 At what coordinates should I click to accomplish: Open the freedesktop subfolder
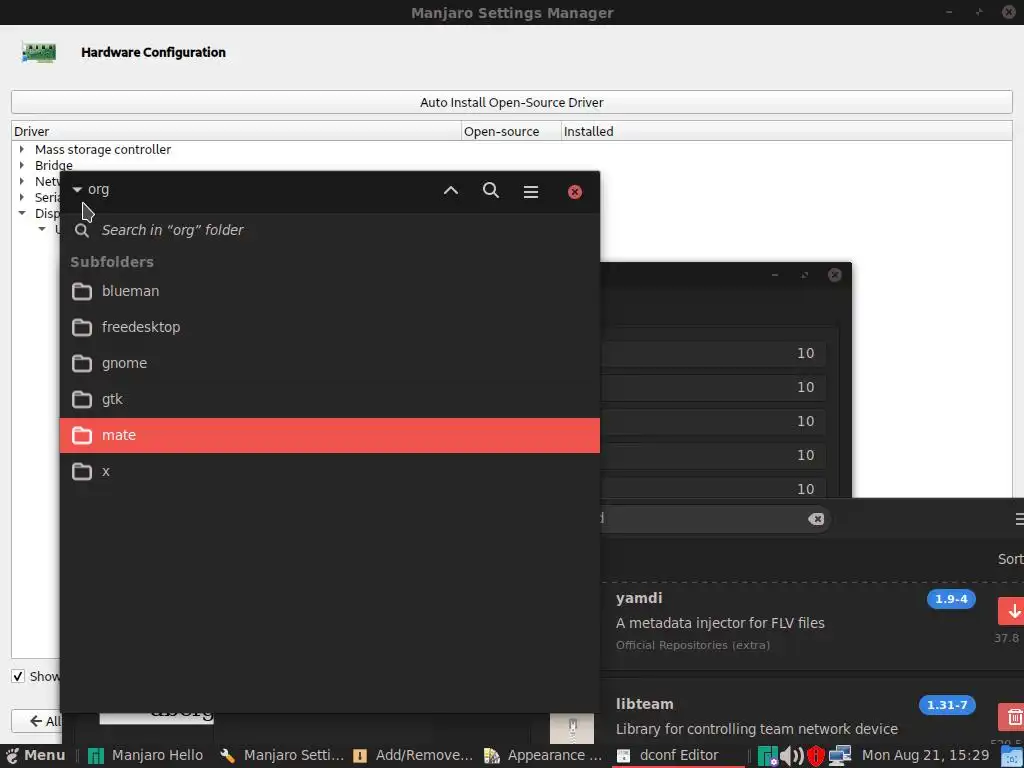[x=330, y=327]
